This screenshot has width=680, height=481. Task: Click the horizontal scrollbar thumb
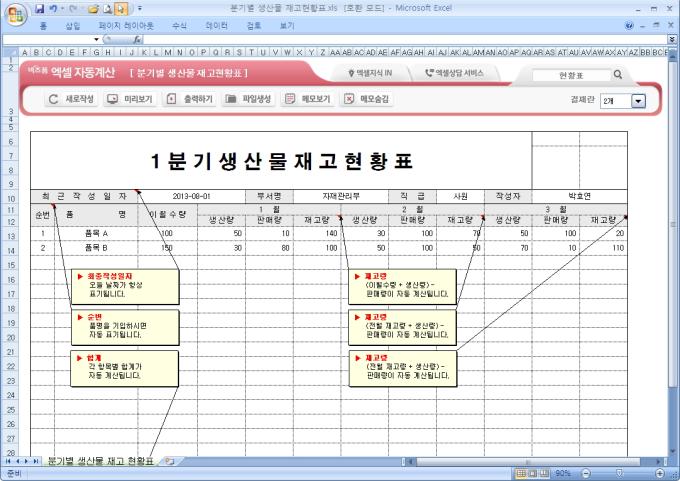[528, 462]
